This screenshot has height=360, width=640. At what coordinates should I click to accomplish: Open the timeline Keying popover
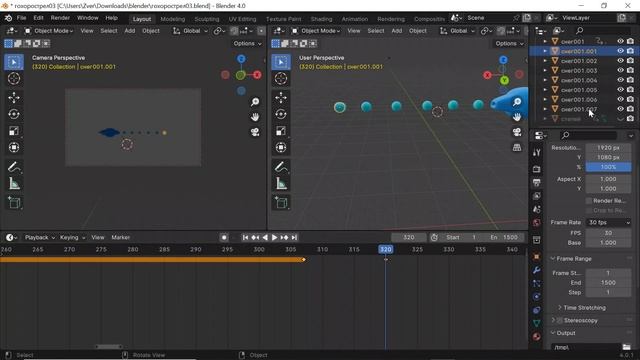point(72,237)
